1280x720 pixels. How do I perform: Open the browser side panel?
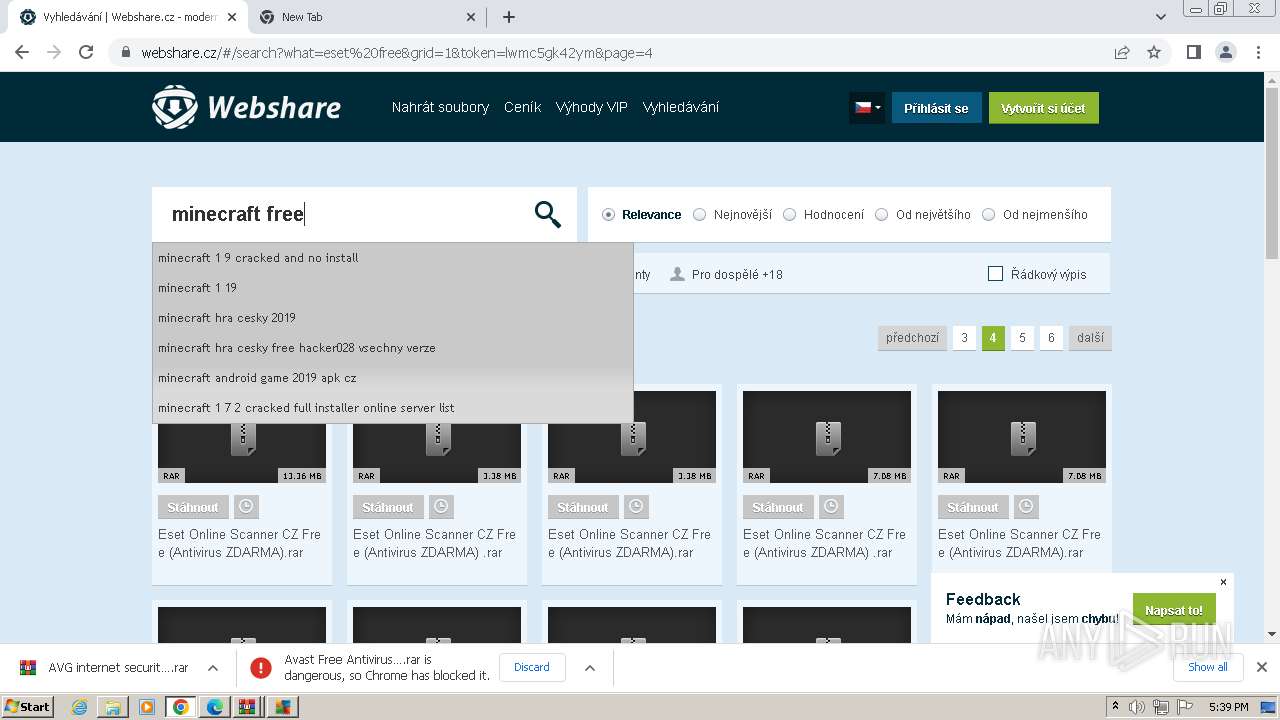pyautogui.click(x=1193, y=52)
